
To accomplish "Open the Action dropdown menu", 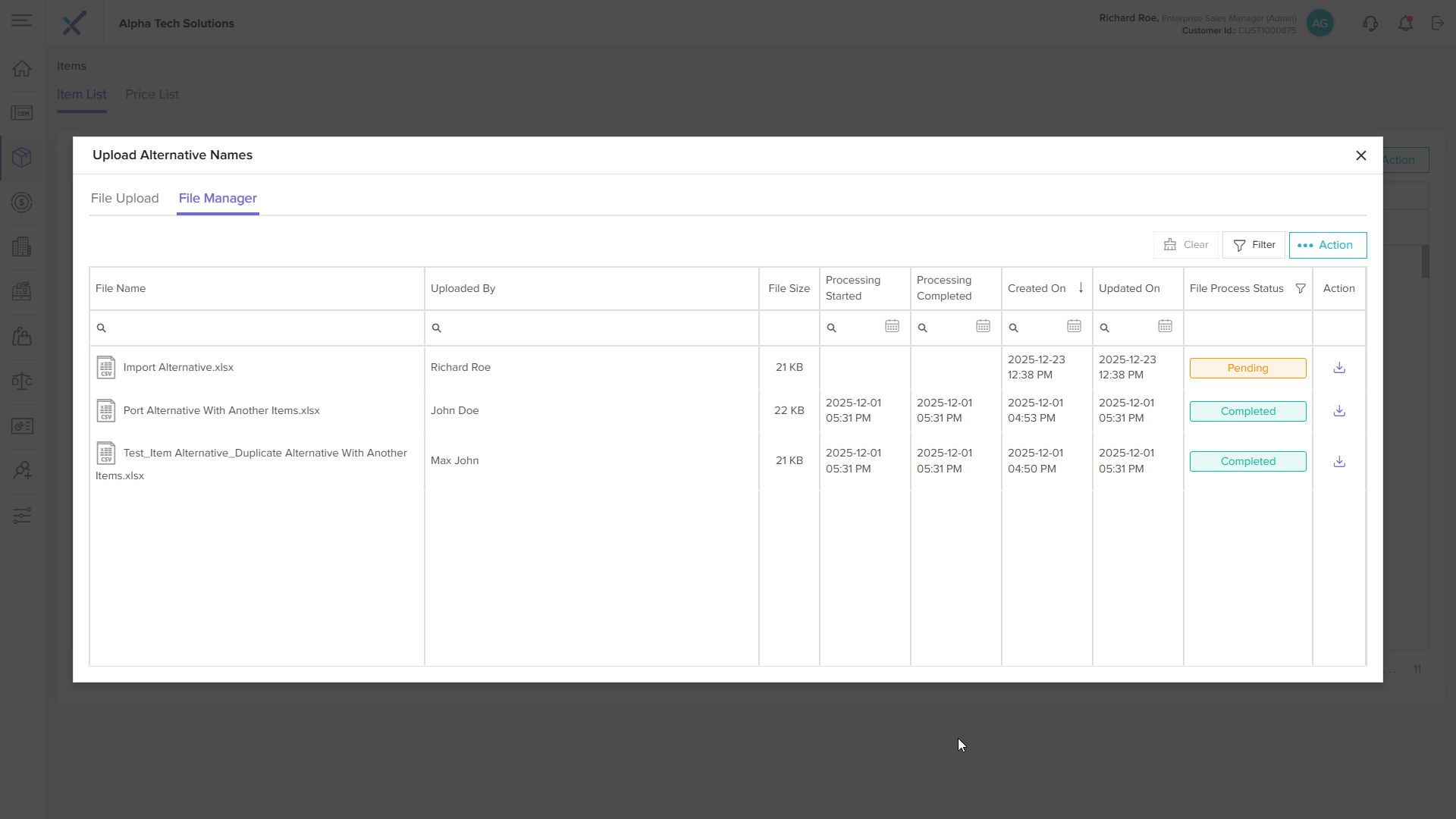I will tap(1327, 245).
